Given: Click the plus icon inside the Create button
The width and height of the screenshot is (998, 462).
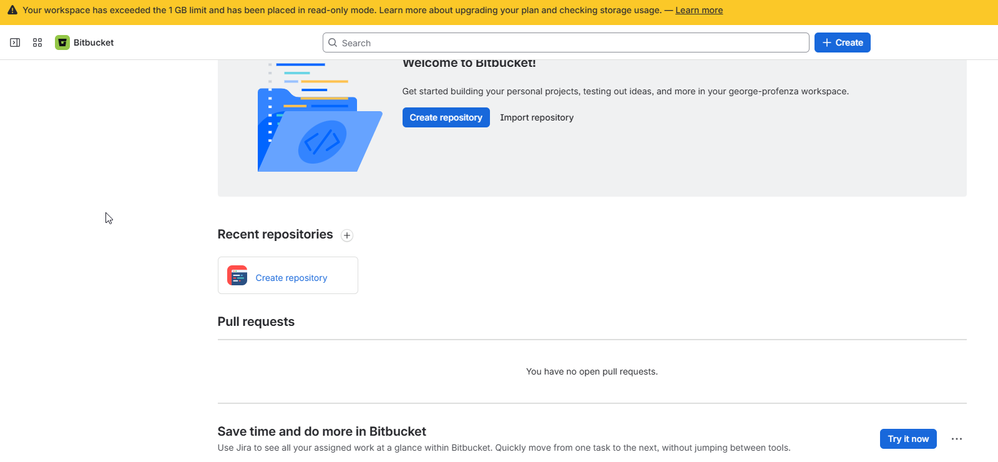Looking at the screenshot, I should point(827,43).
